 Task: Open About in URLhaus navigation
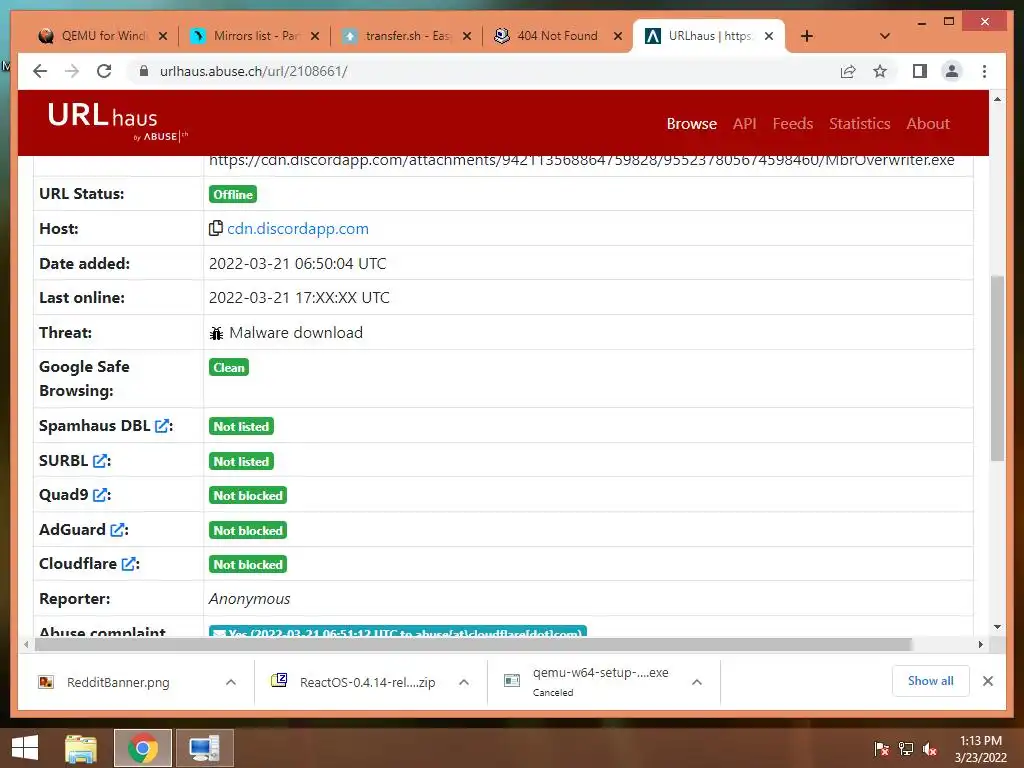click(928, 123)
